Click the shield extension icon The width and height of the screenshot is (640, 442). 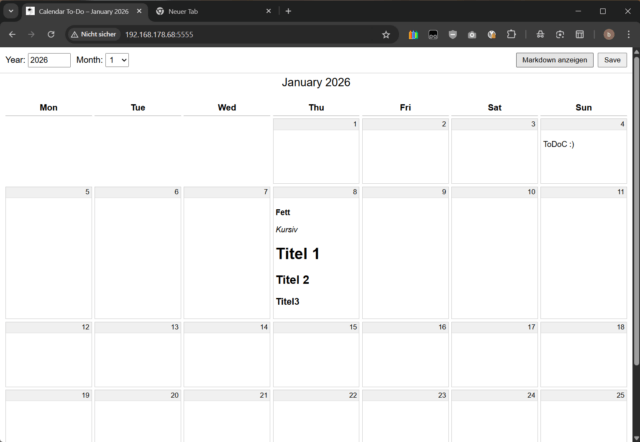click(453, 34)
